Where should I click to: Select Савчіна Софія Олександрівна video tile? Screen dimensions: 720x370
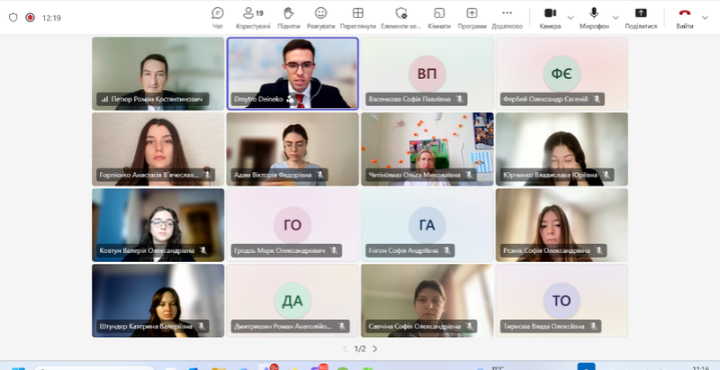pyautogui.click(x=427, y=301)
